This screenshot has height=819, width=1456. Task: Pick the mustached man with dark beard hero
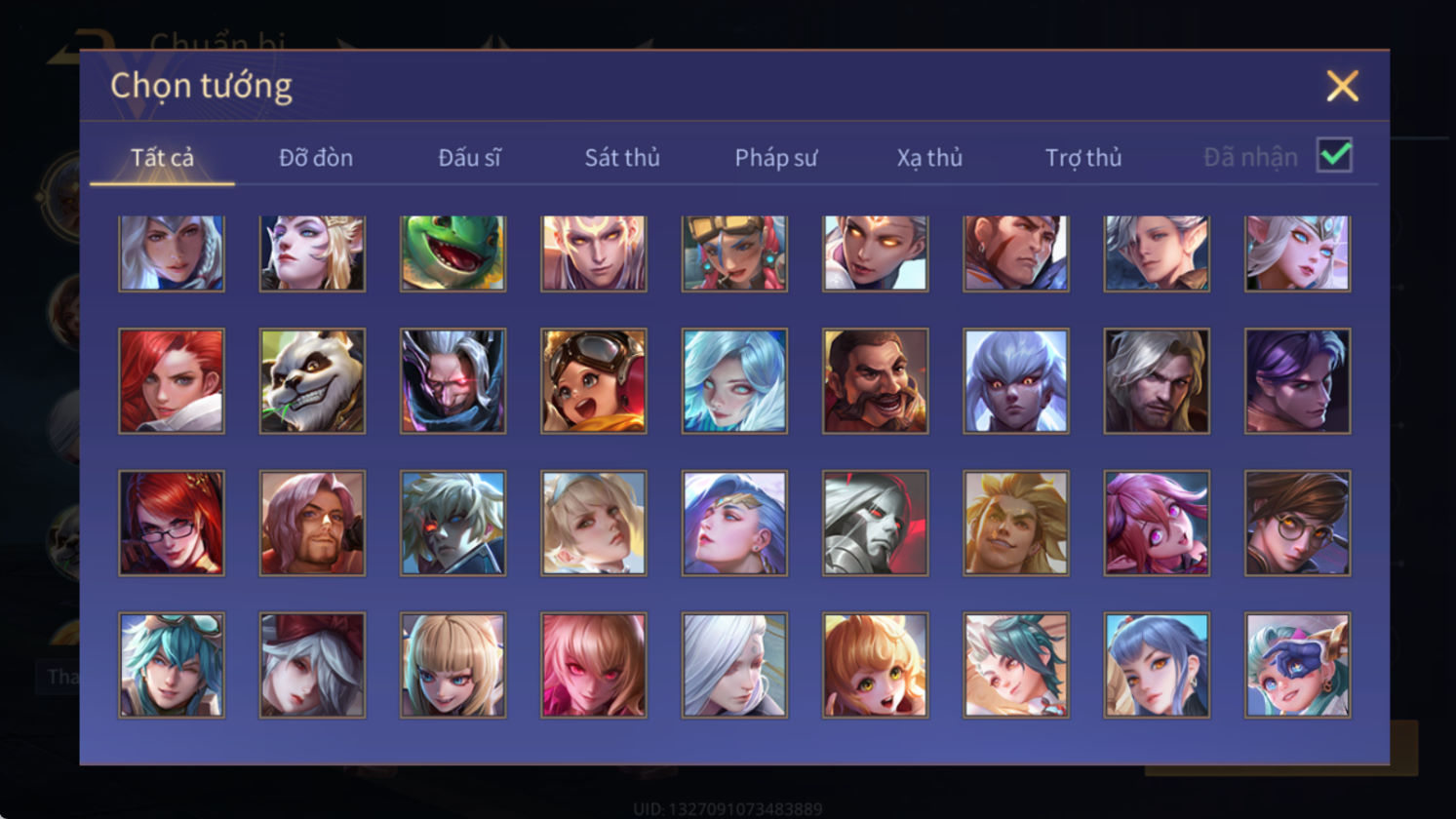click(875, 381)
